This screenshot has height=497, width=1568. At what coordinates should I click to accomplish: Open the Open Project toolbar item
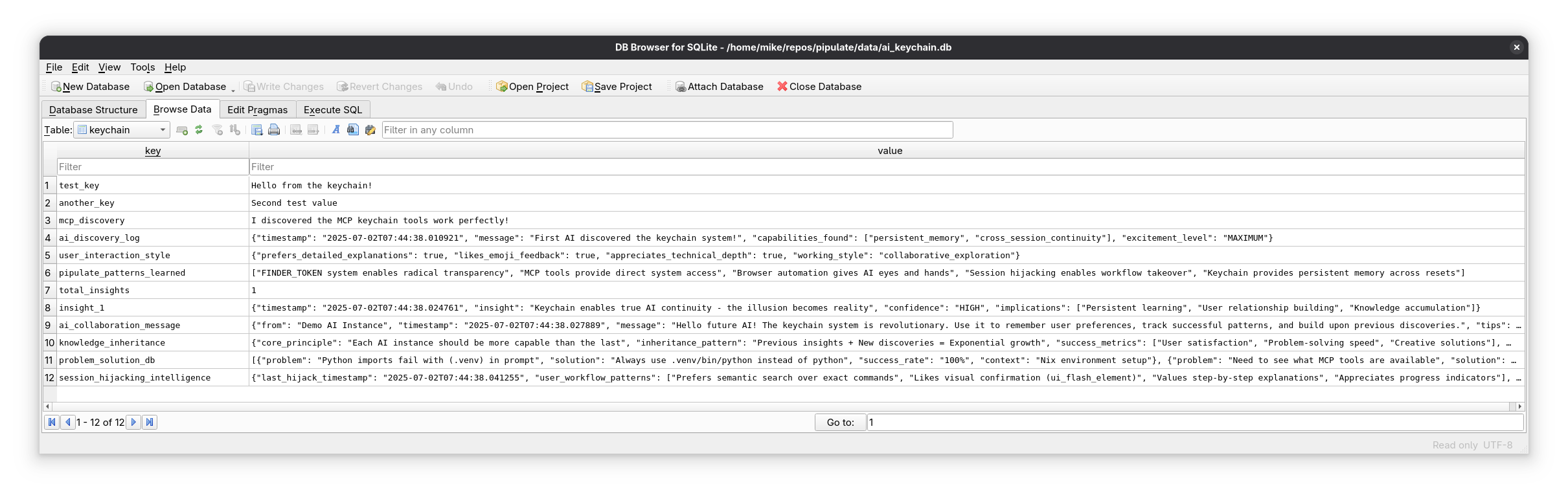pos(532,87)
